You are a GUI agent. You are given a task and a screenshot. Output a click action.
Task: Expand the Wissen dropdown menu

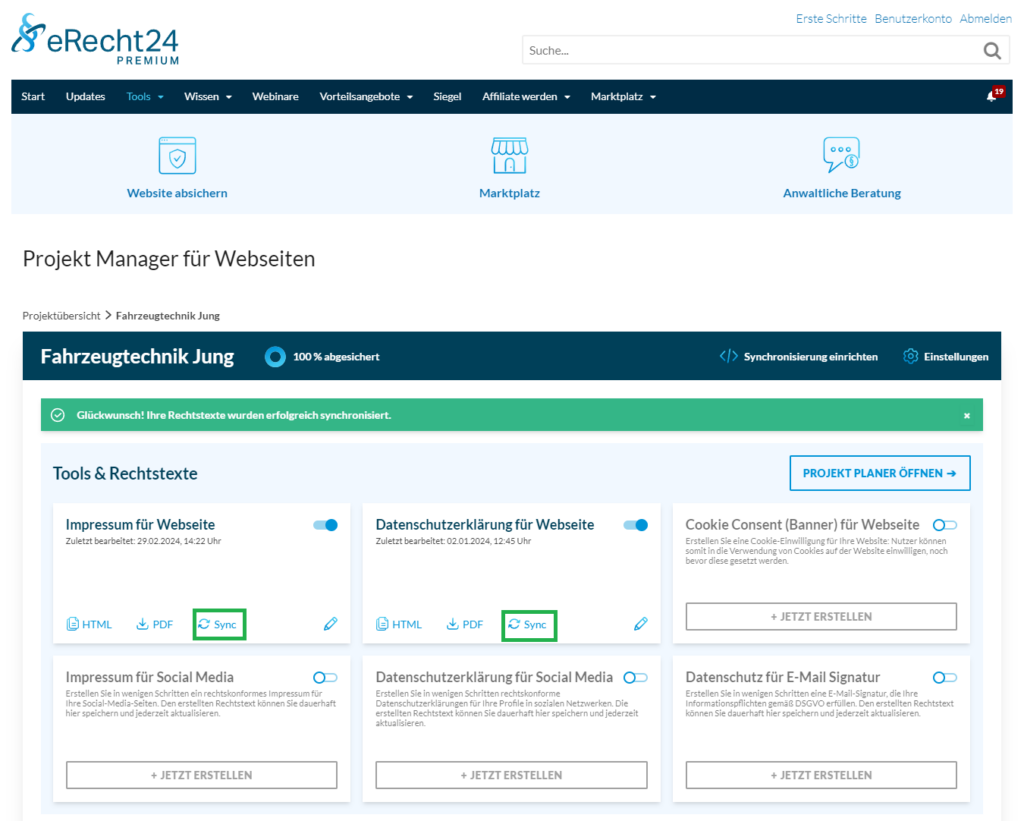[208, 97]
